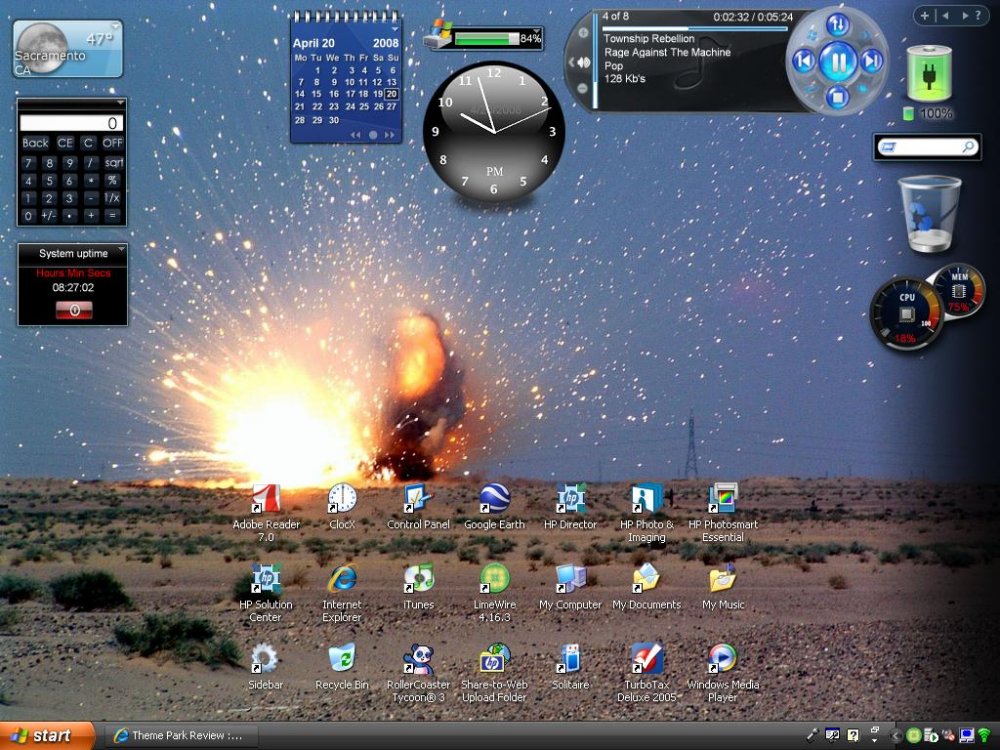This screenshot has height=750, width=1000.
Task: Turn off the calculator with OFF key
Action: 113,143
